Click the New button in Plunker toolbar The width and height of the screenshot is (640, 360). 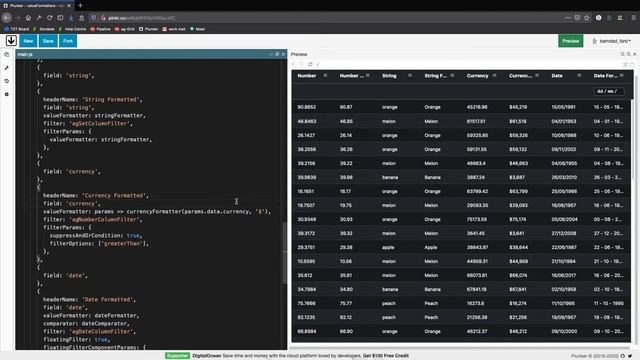(28, 41)
